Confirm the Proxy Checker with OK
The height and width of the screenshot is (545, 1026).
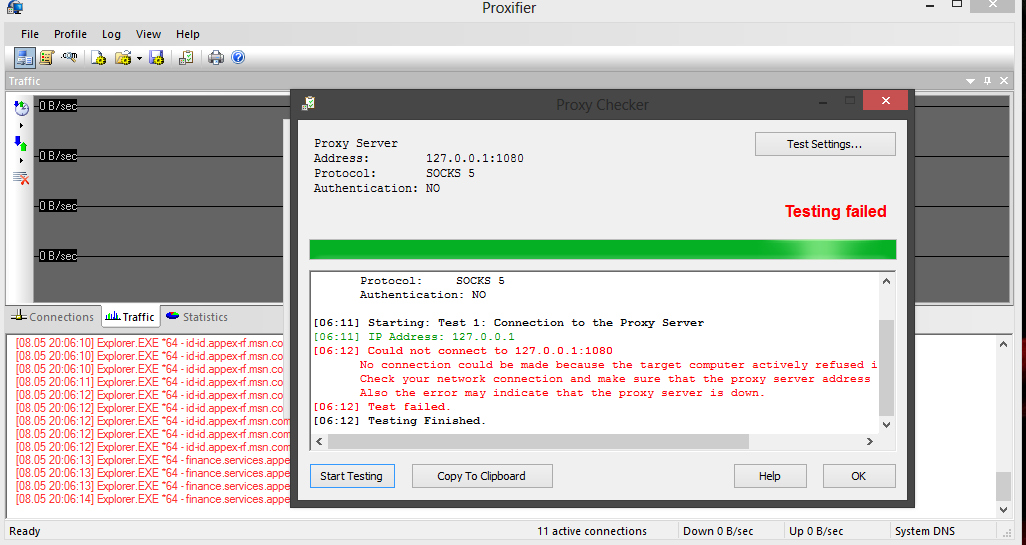coord(858,476)
